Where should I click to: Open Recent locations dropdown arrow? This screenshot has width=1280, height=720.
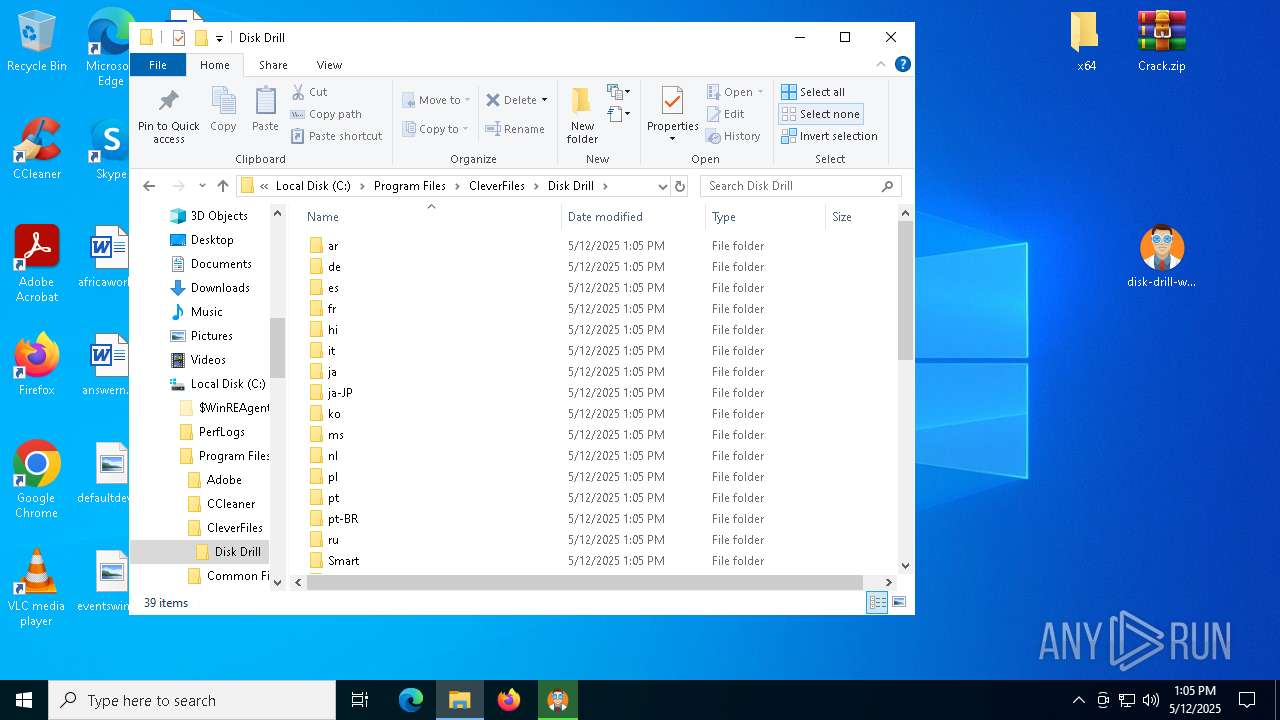click(x=202, y=186)
